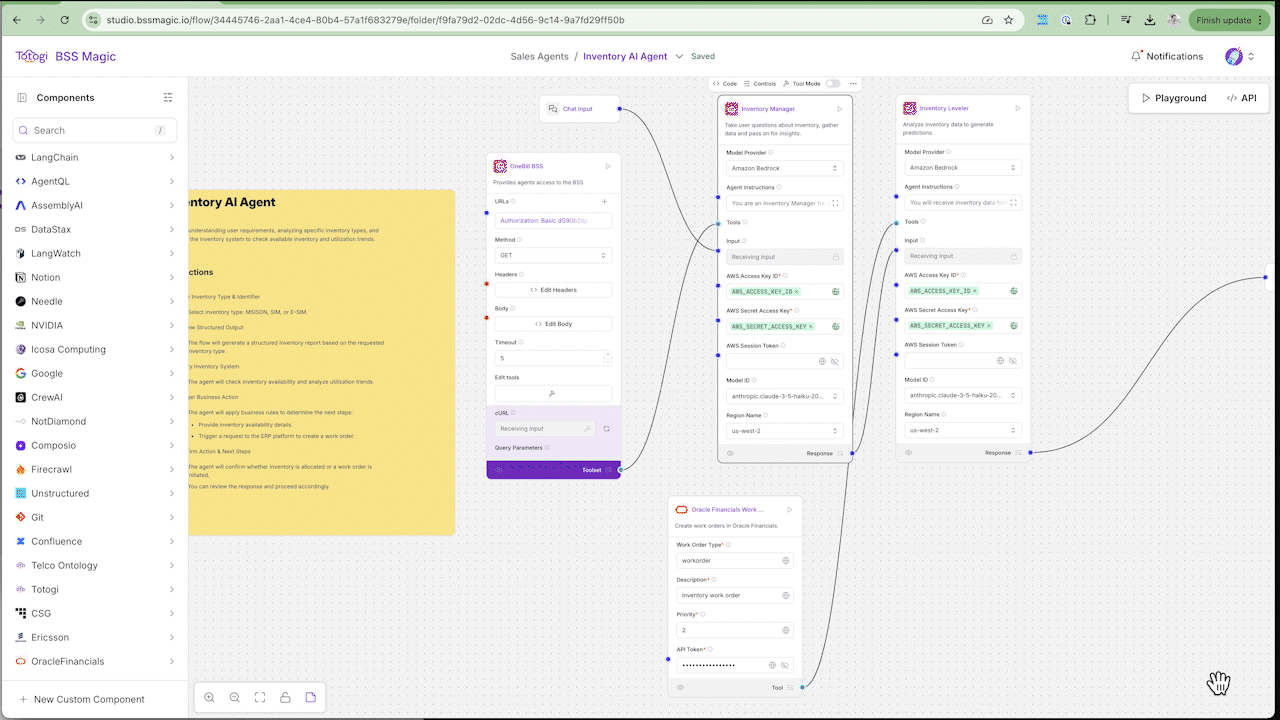Toggle the Tool Mode switch

(x=832, y=84)
